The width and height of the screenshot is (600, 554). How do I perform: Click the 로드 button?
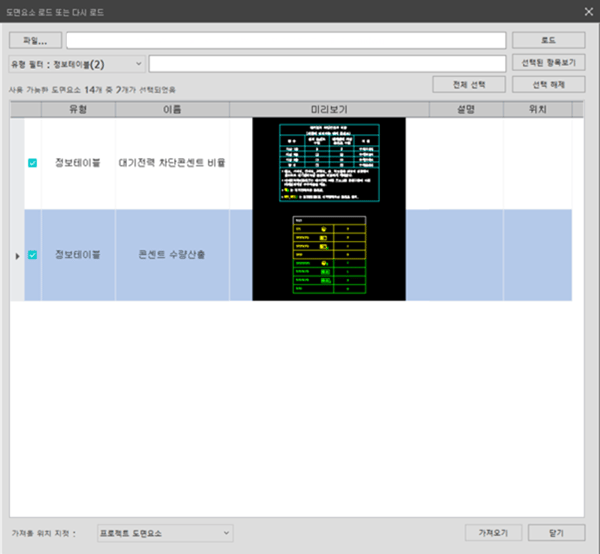point(548,40)
